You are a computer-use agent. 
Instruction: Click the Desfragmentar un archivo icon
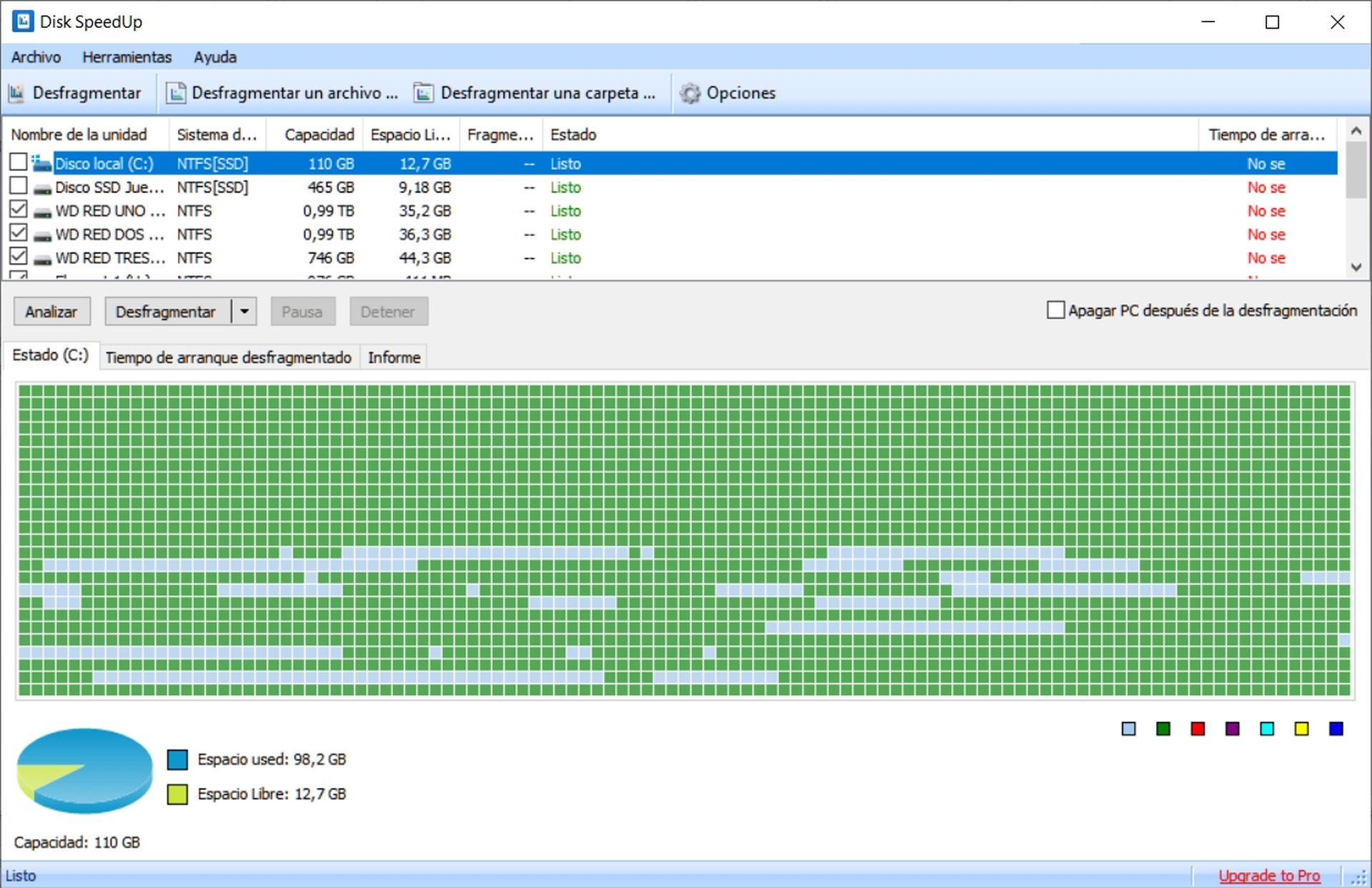(176, 93)
